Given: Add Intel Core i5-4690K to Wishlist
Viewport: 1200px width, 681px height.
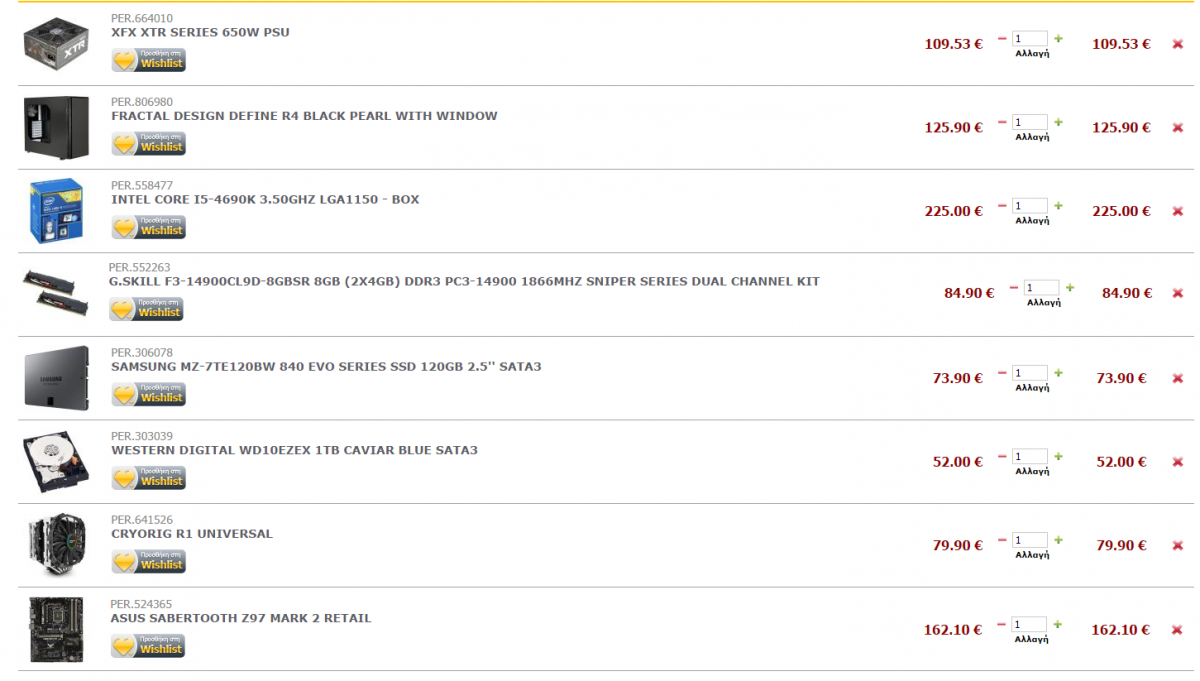Looking at the screenshot, I should pos(149,228).
